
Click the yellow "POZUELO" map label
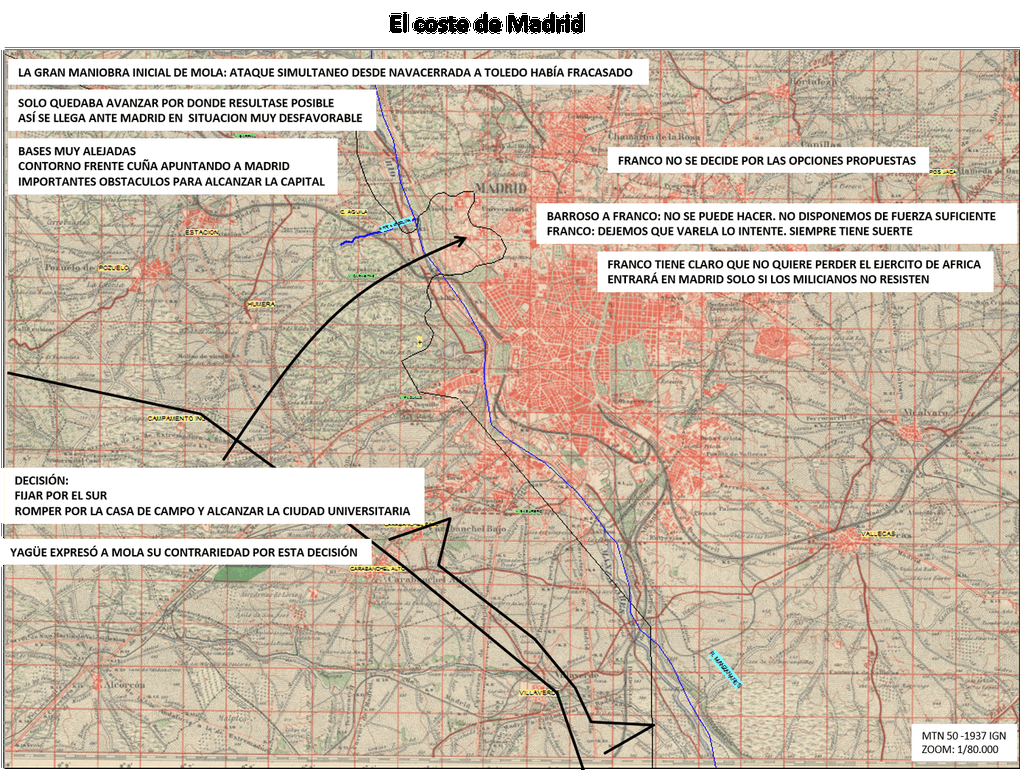pos(114,268)
